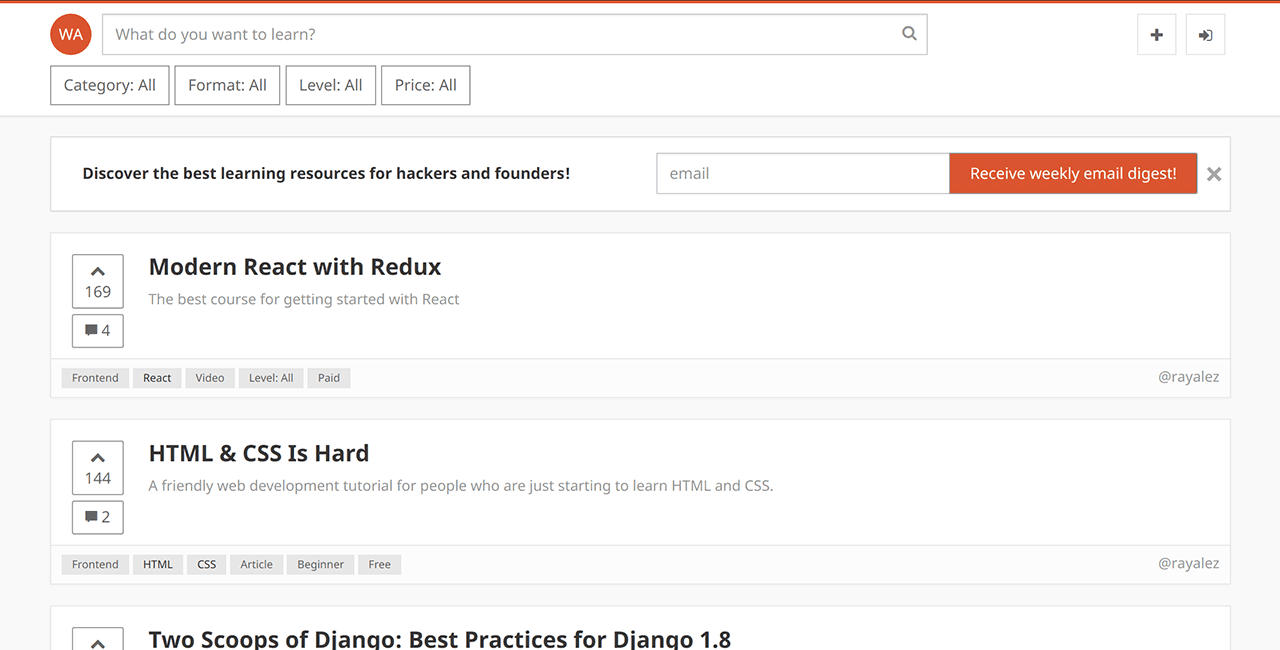Open Two Scoops of Django title
This screenshot has height=650, width=1280.
(x=440, y=638)
